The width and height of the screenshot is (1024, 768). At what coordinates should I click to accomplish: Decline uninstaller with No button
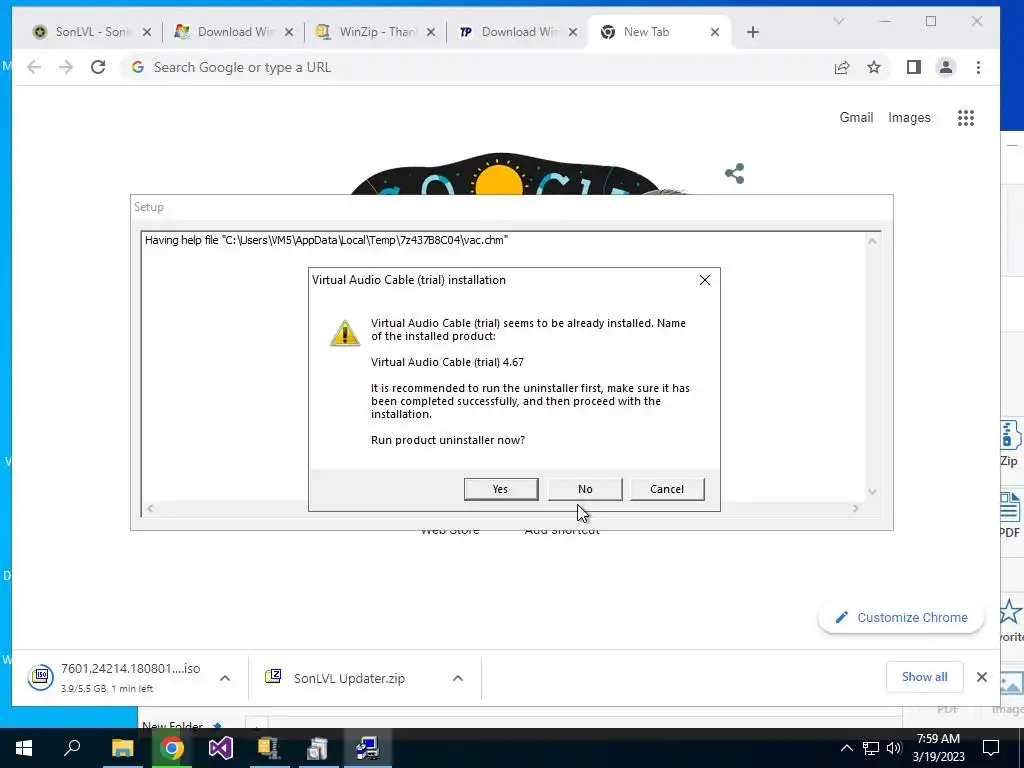(x=585, y=489)
